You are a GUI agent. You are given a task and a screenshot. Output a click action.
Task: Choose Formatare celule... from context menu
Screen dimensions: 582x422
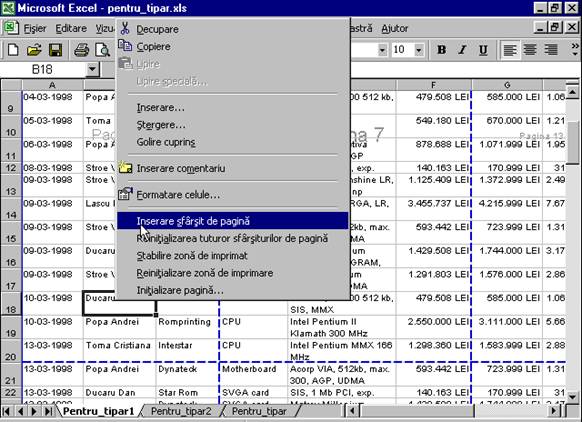click(x=233, y=195)
